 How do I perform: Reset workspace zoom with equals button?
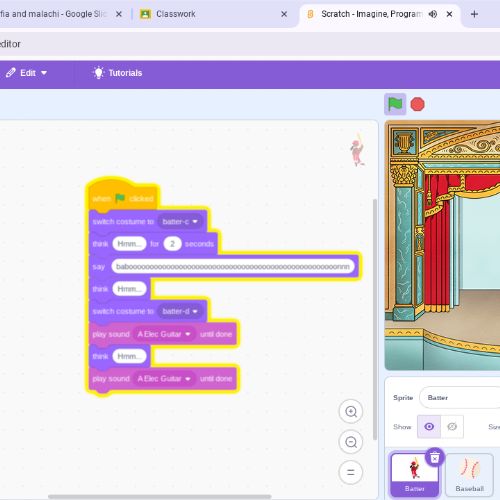click(351, 472)
